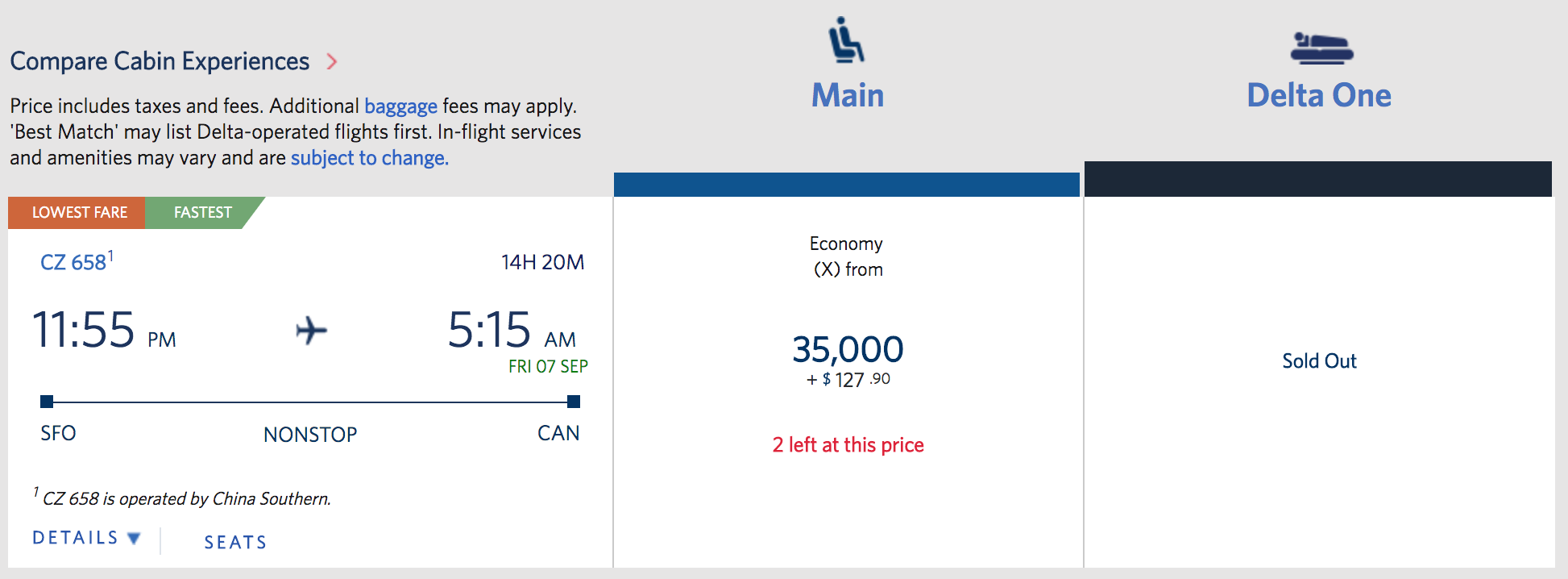Click the LOWEST FARE badge
1568x579 pixels.
77,213
